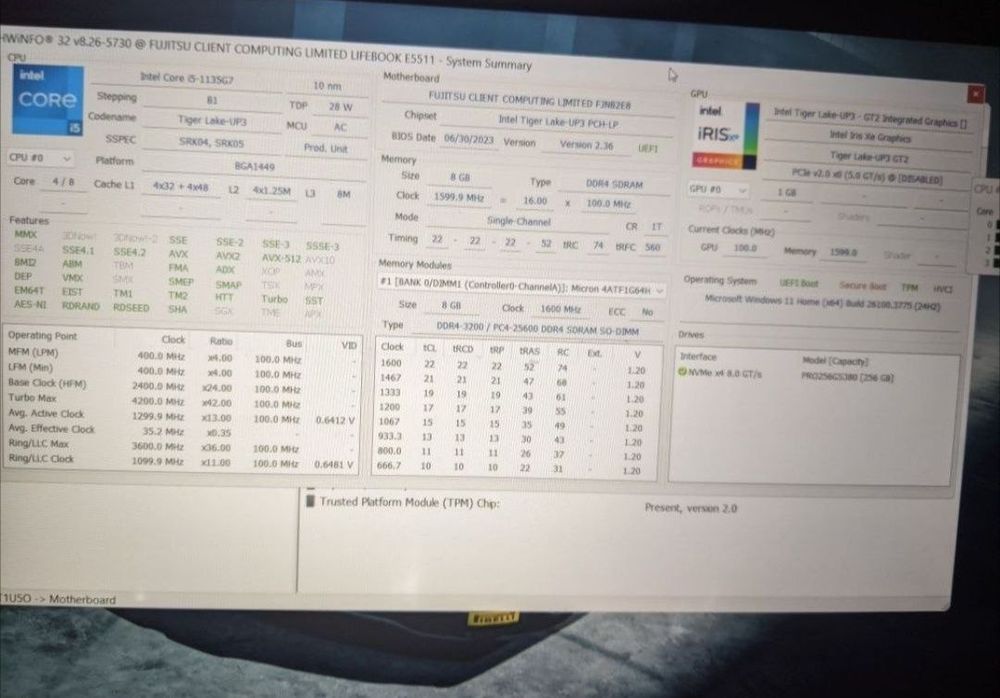Click the Intel Core i5 logo
Image resolution: width=1000 pixels, height=698 pixels.
tap(48, 100)
